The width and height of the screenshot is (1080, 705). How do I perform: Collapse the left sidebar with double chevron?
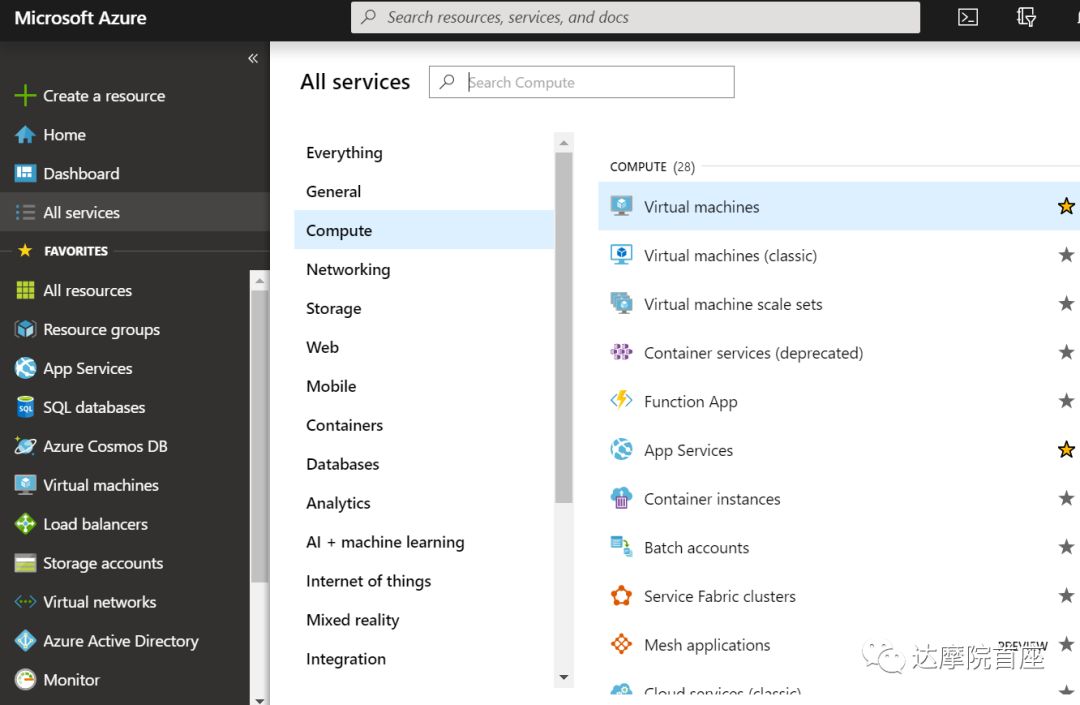[x=253, y=59]
